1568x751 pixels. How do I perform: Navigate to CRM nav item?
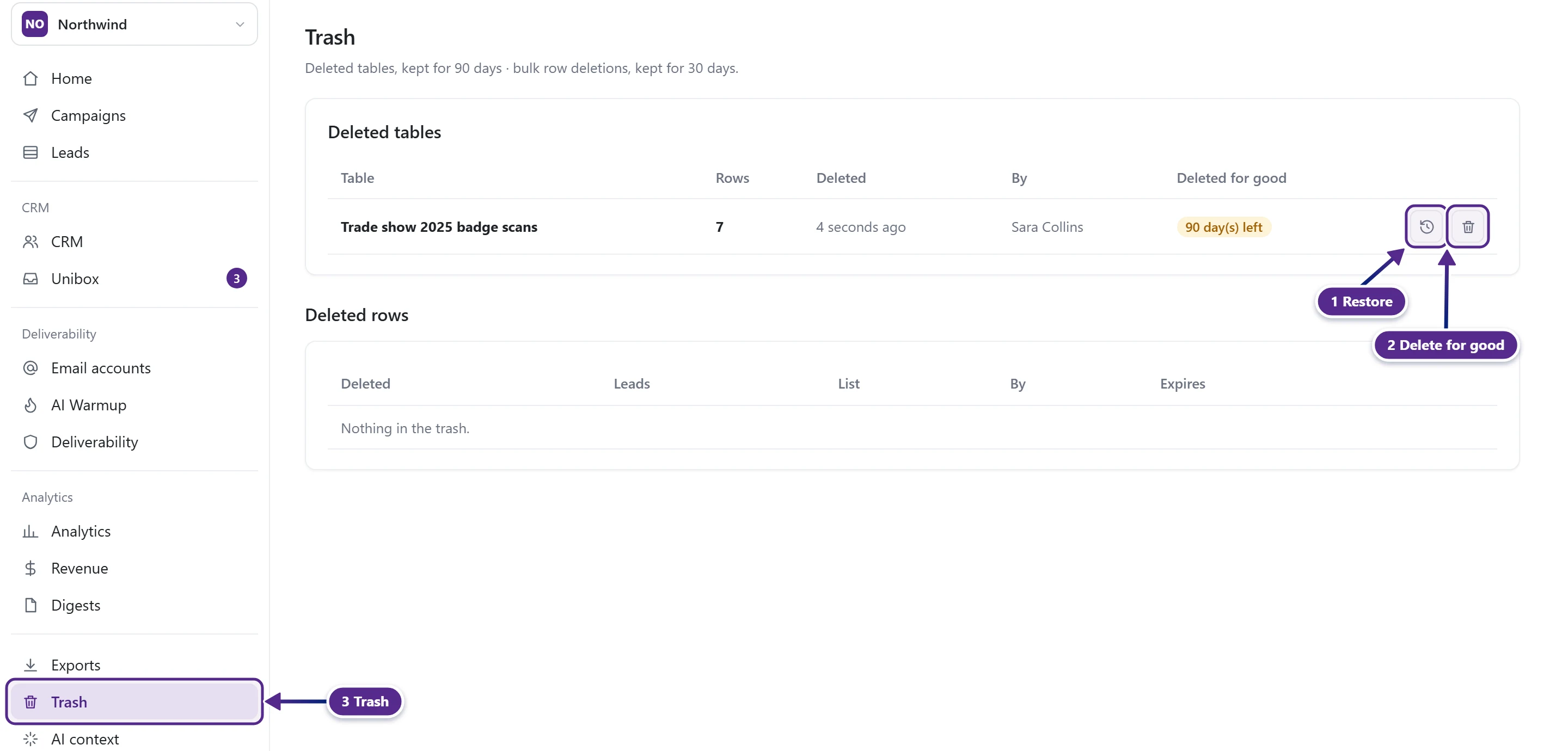coord(134,242)
